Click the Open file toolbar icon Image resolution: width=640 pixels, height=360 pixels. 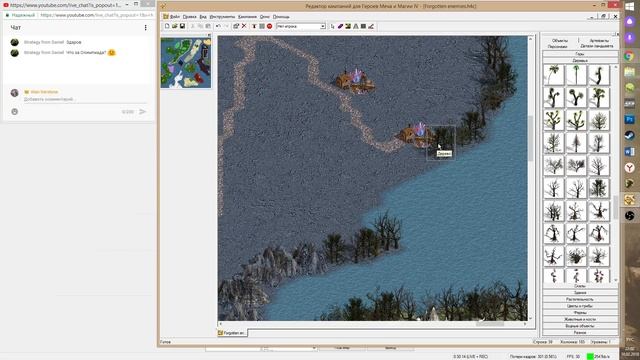(175, 26)
